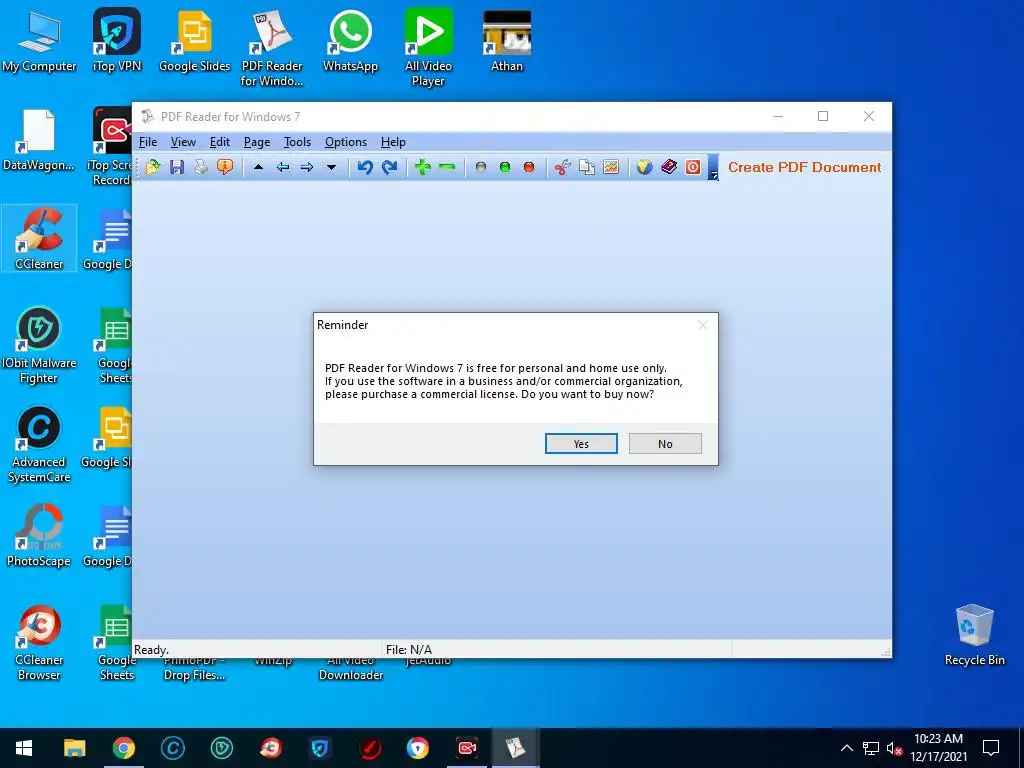Screen dimensions: 1024x768
Task: Open the Edit menu
Action: tap(219, 142)
